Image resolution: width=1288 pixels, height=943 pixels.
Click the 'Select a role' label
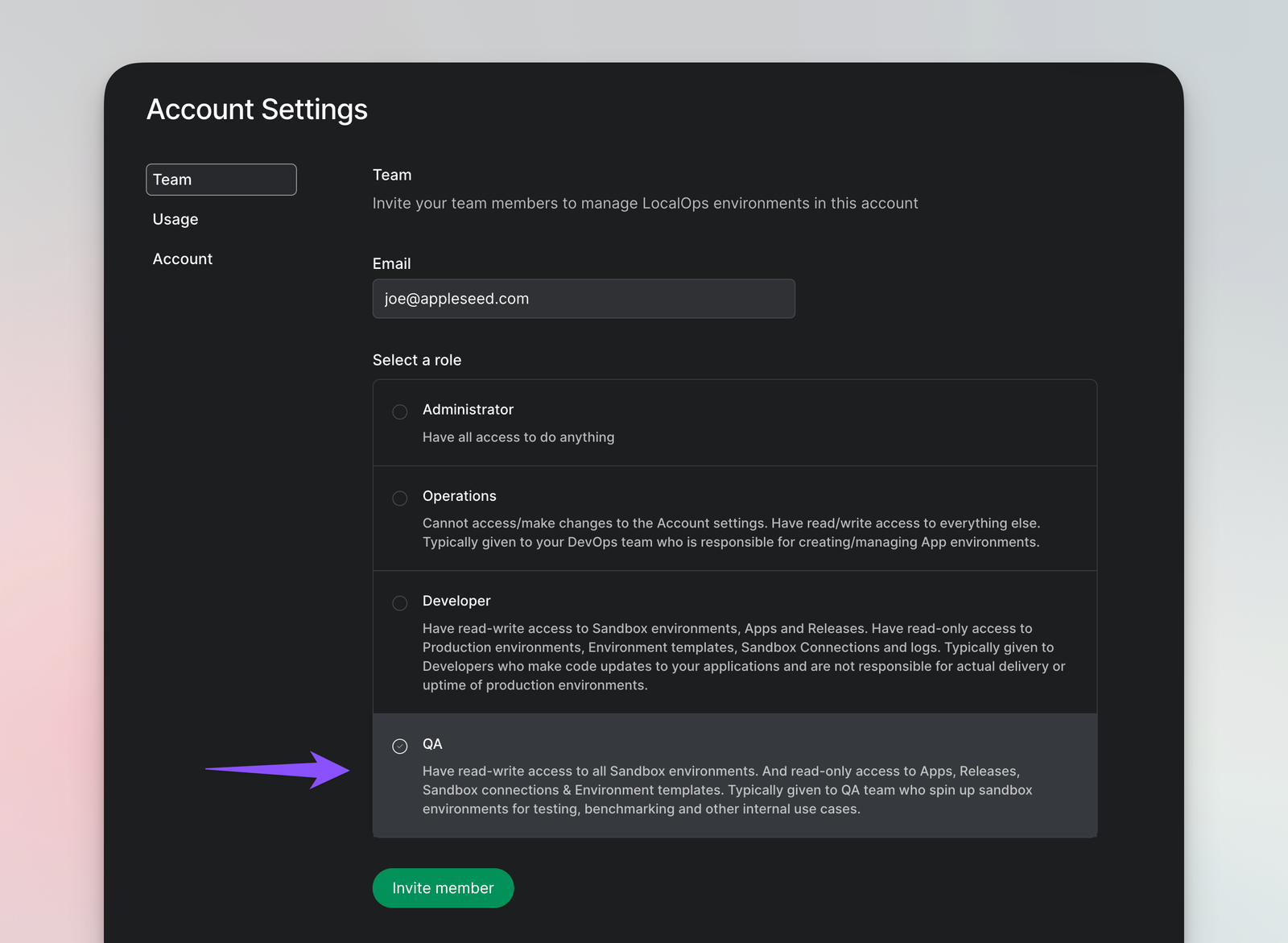click(417, 360)
